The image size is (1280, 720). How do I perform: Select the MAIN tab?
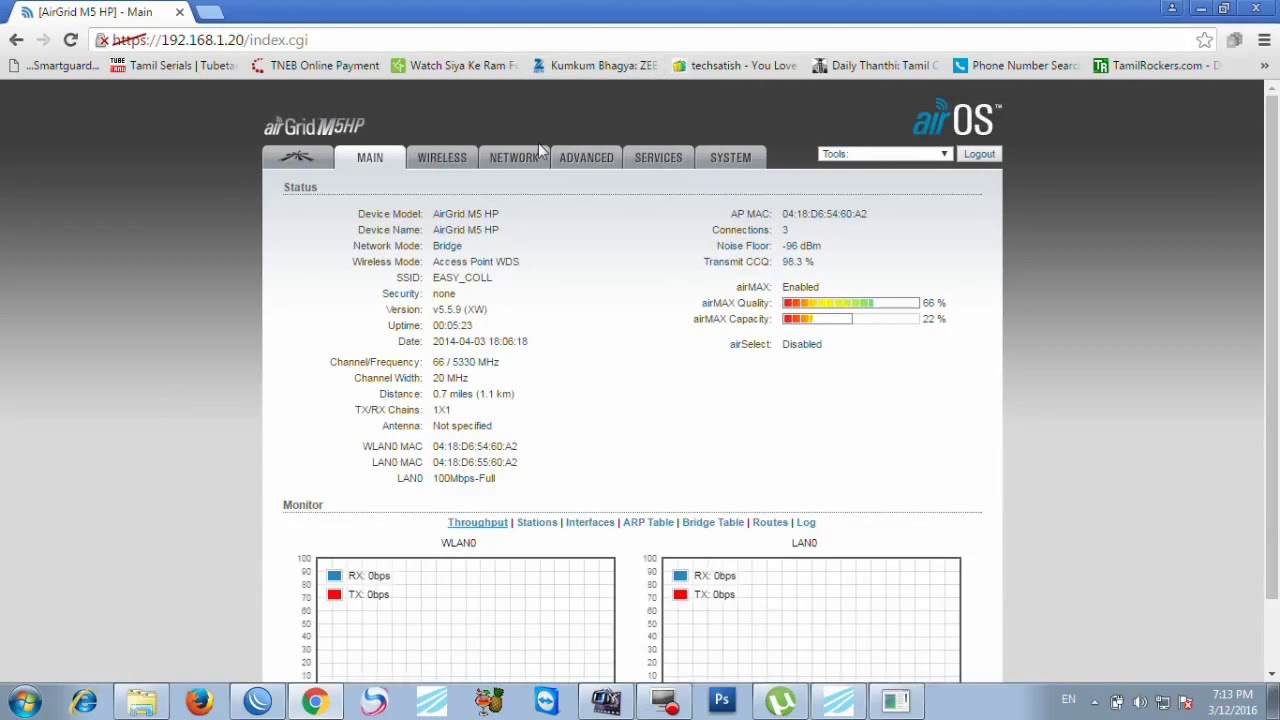(370, 158)
